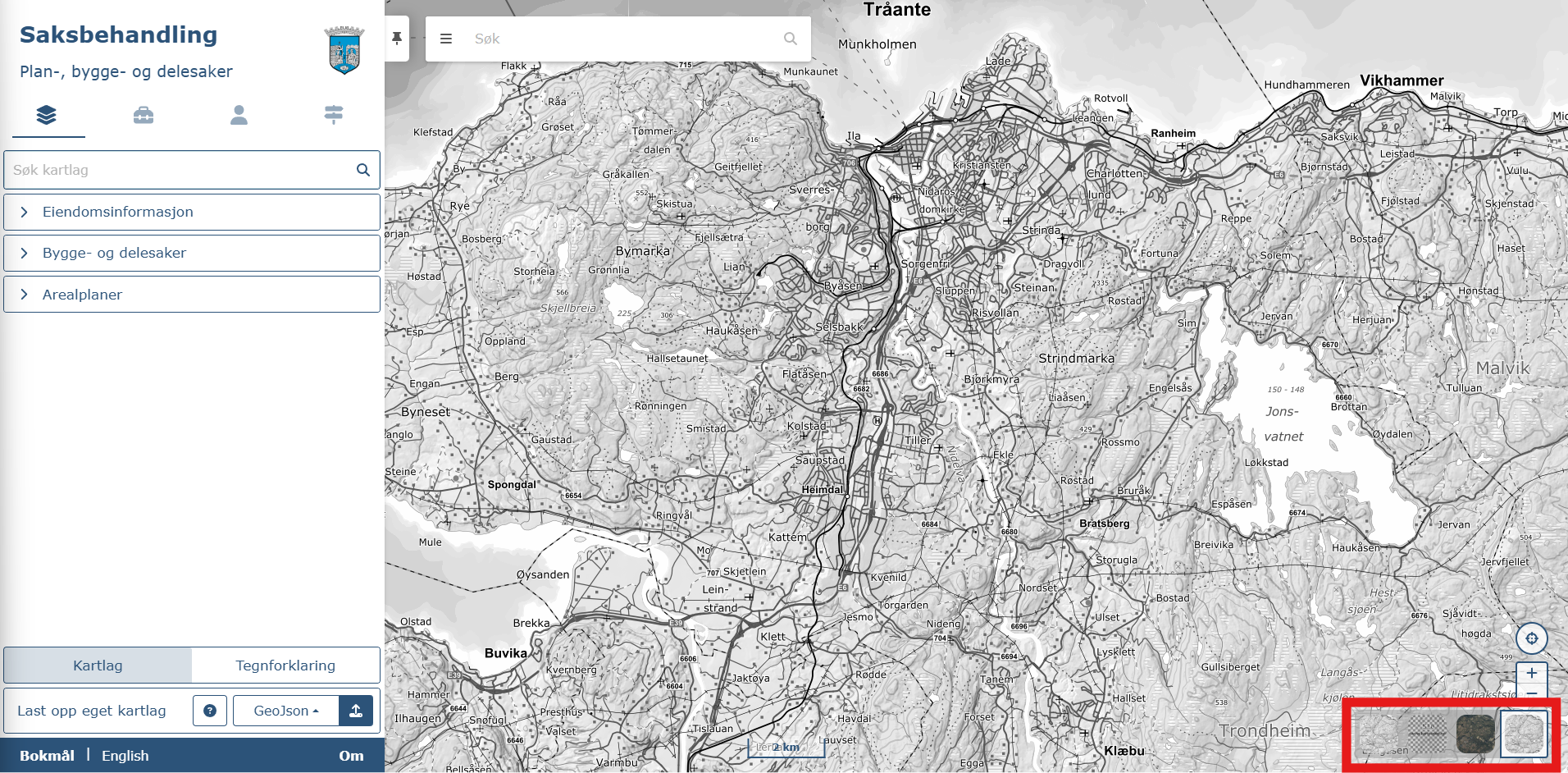Click the Om link in footer
1568x773 pixels.
pyautogui.click(x=351, y=756)
